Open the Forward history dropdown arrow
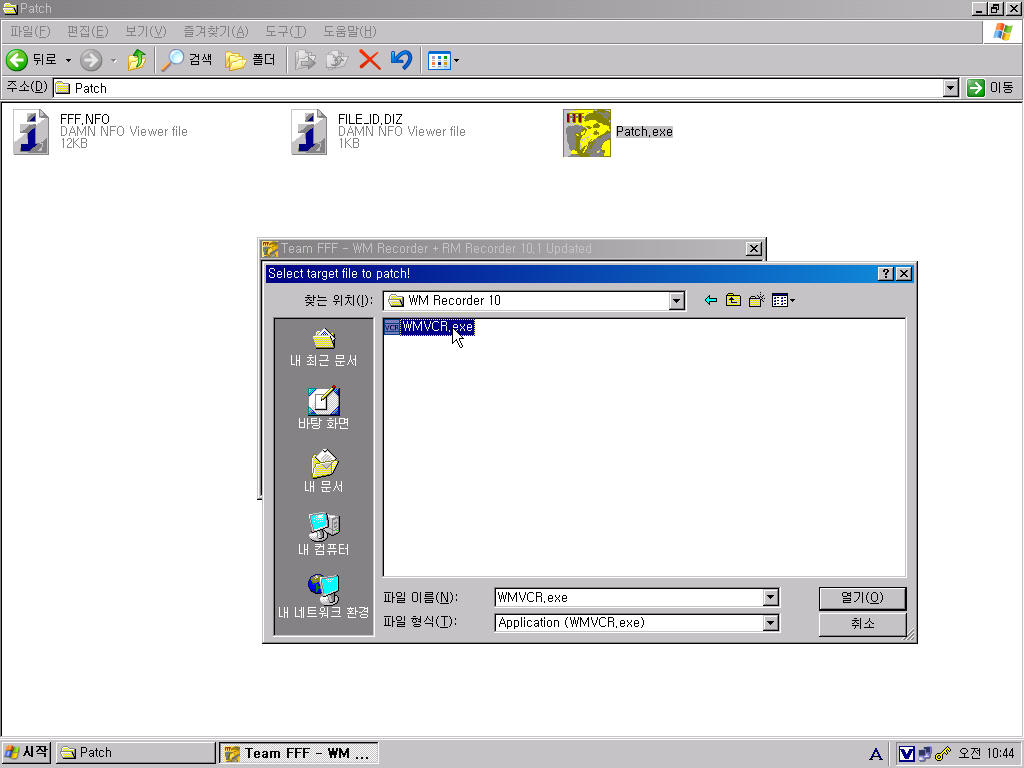Screen dimensions: 1024x768 pos(113,60)
